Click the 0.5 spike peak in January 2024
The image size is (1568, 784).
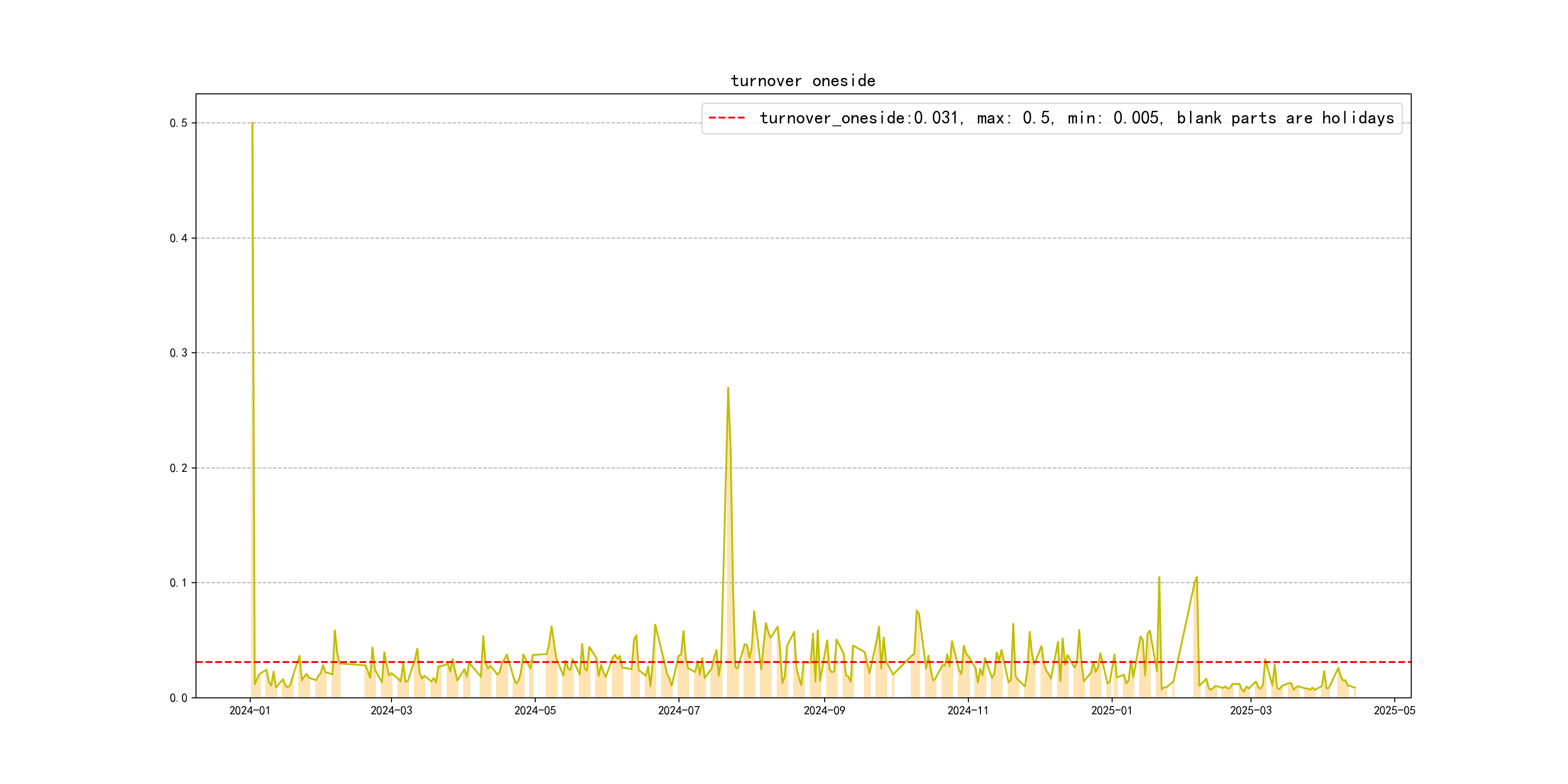click(252, 123)
